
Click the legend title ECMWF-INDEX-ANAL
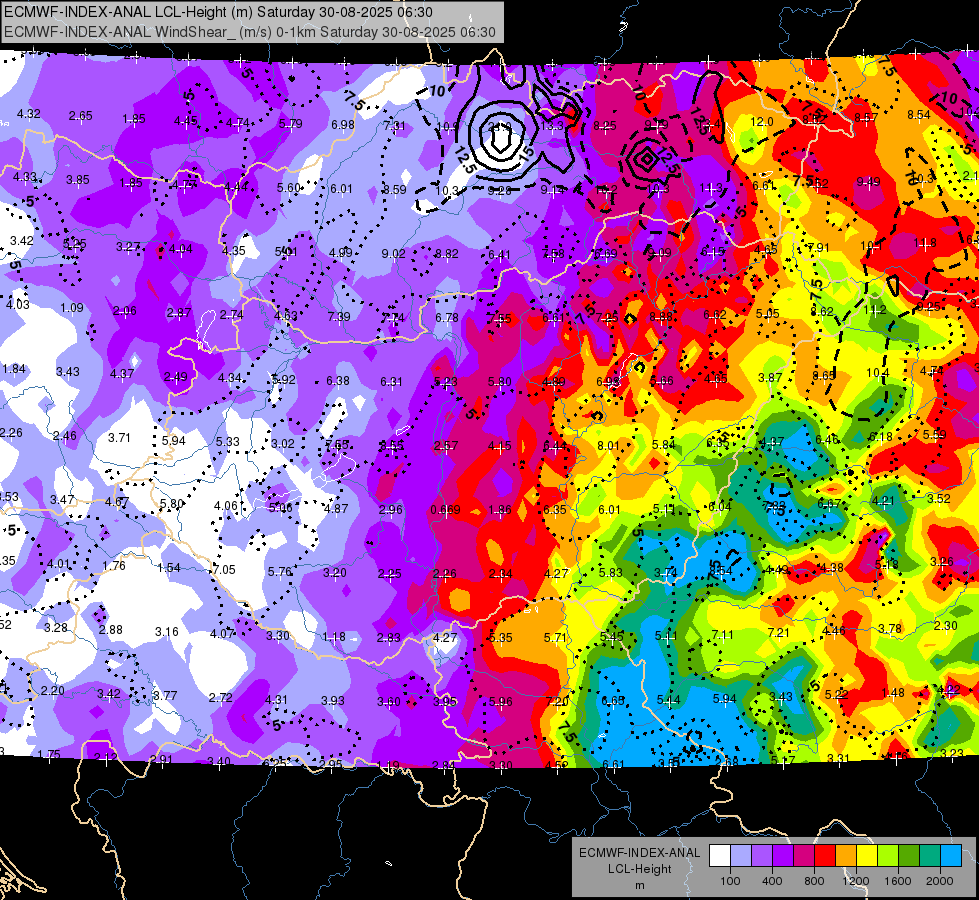click(639, 853)
